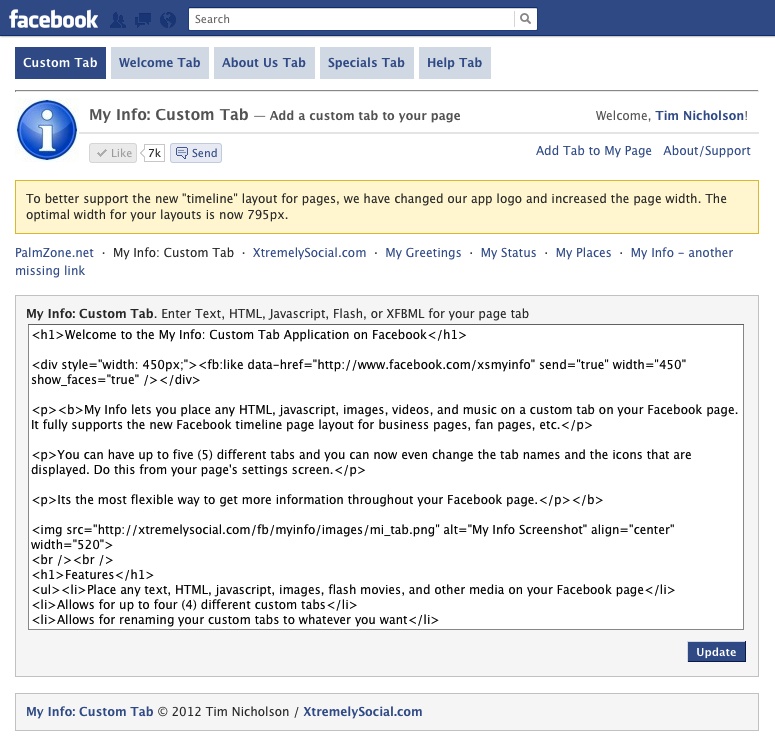The width and height of the screenshot is (775, 738).
Task: Open My Greetings link
Action: (423, 253)
